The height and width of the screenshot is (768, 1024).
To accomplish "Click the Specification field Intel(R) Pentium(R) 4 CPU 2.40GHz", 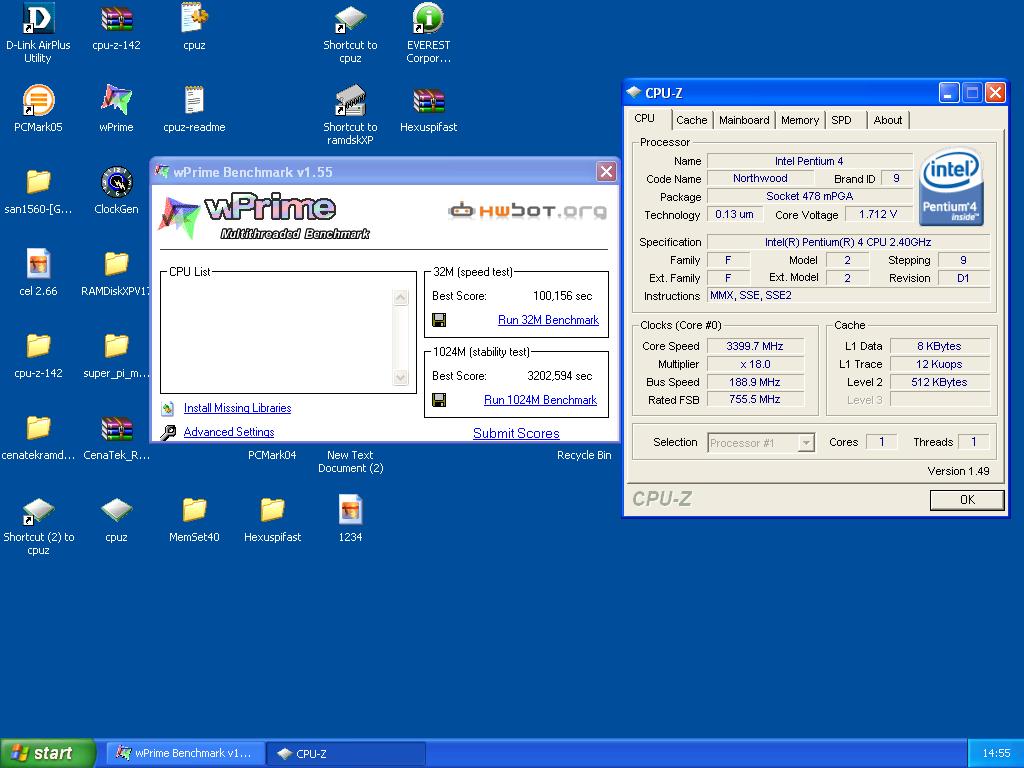I will point(848,242).
